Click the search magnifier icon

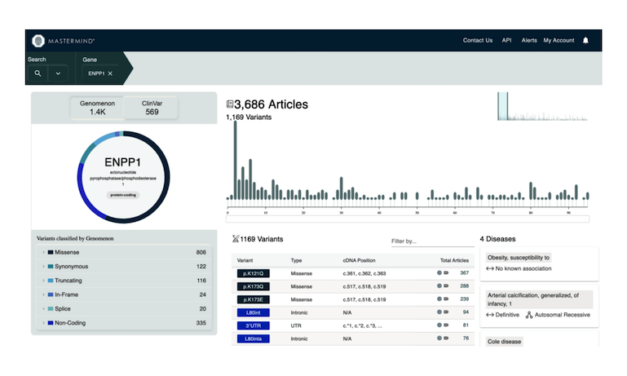pyautogui.click(x=38, y=73)
